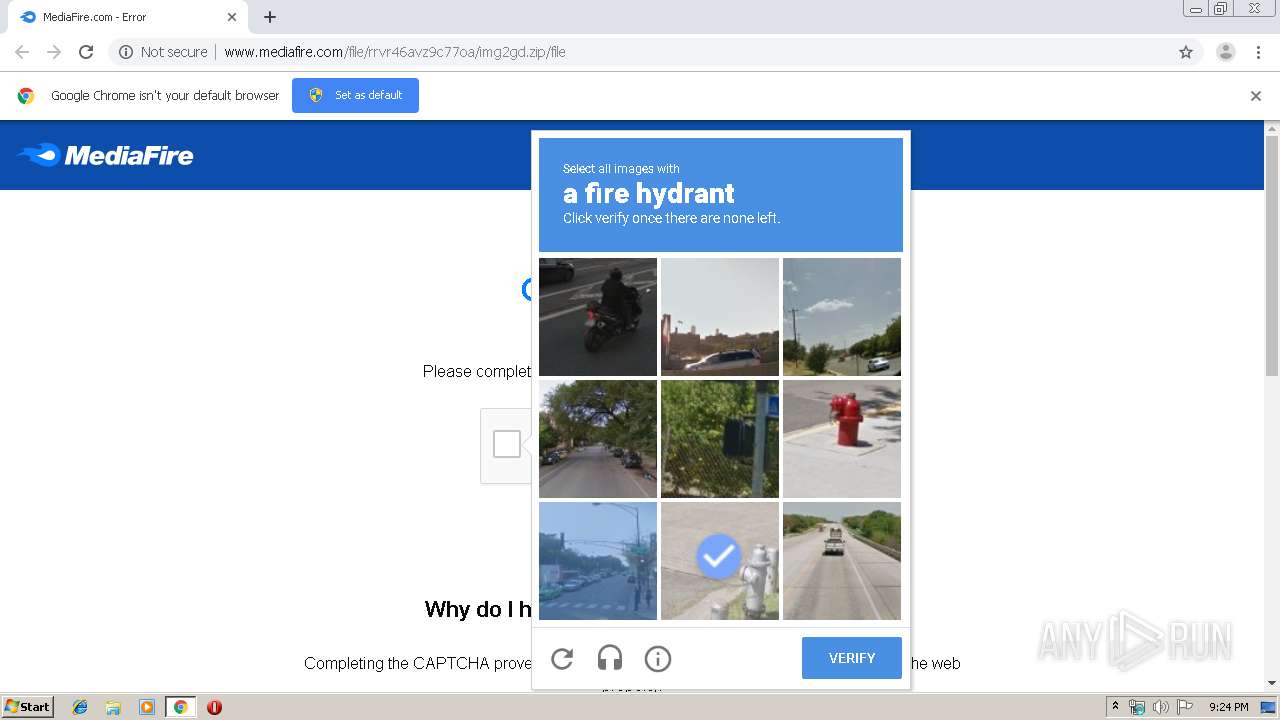Reload the CAPTCHA challenge images

click(562, 658)
